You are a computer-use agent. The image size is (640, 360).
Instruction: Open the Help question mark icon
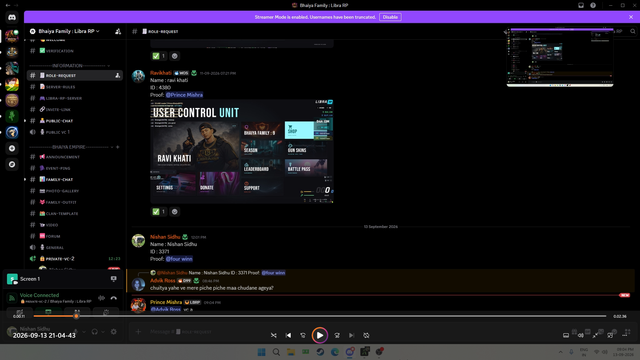[593, 5]
